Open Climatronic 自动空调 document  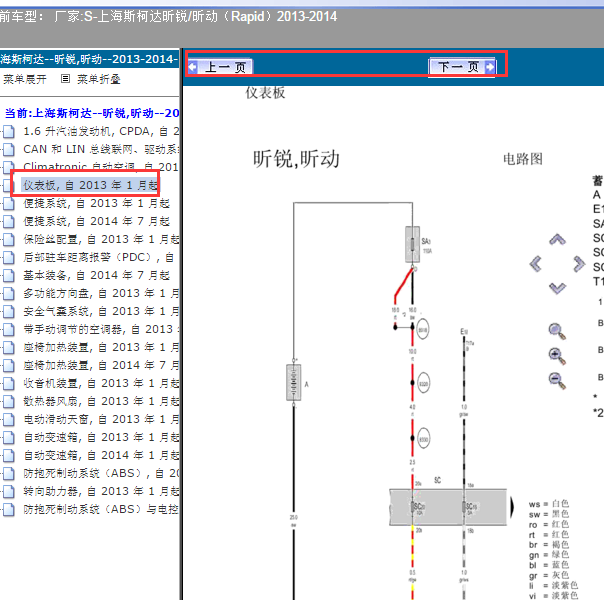[101, 167]
